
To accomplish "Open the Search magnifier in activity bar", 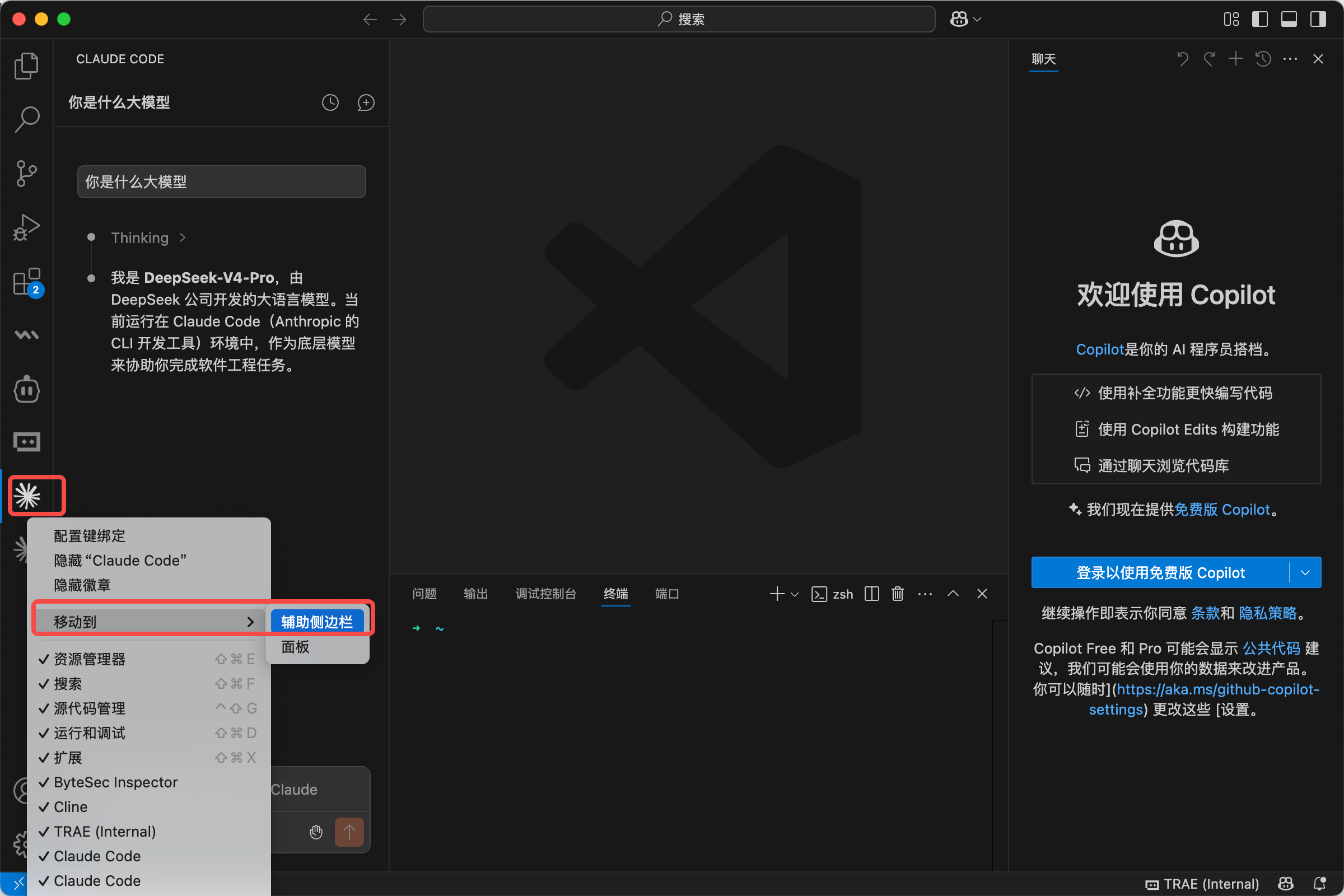I will (26, 119).
